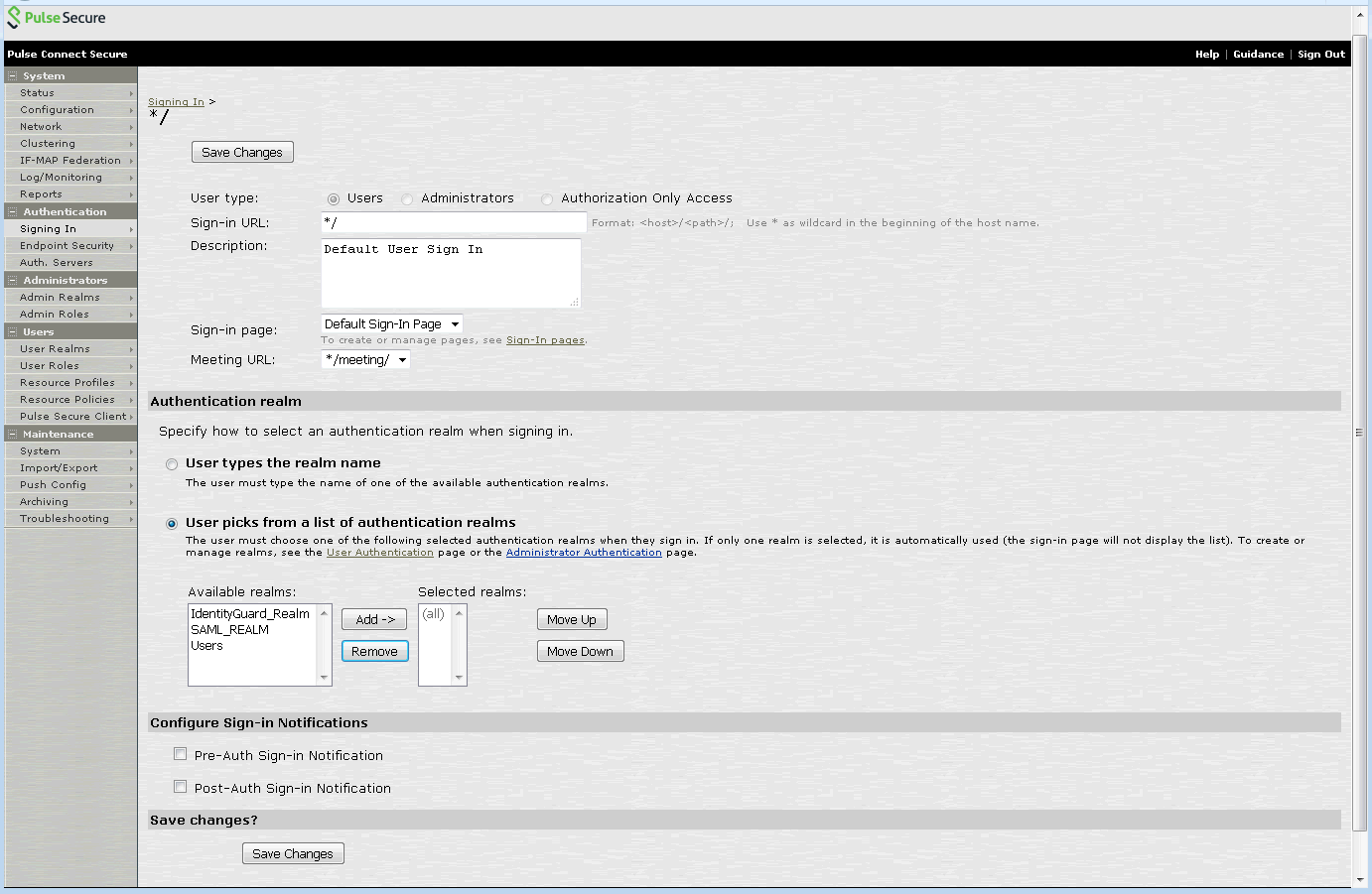
Task: Open User Realms in the sidebar
Action: tap(55, 349)
